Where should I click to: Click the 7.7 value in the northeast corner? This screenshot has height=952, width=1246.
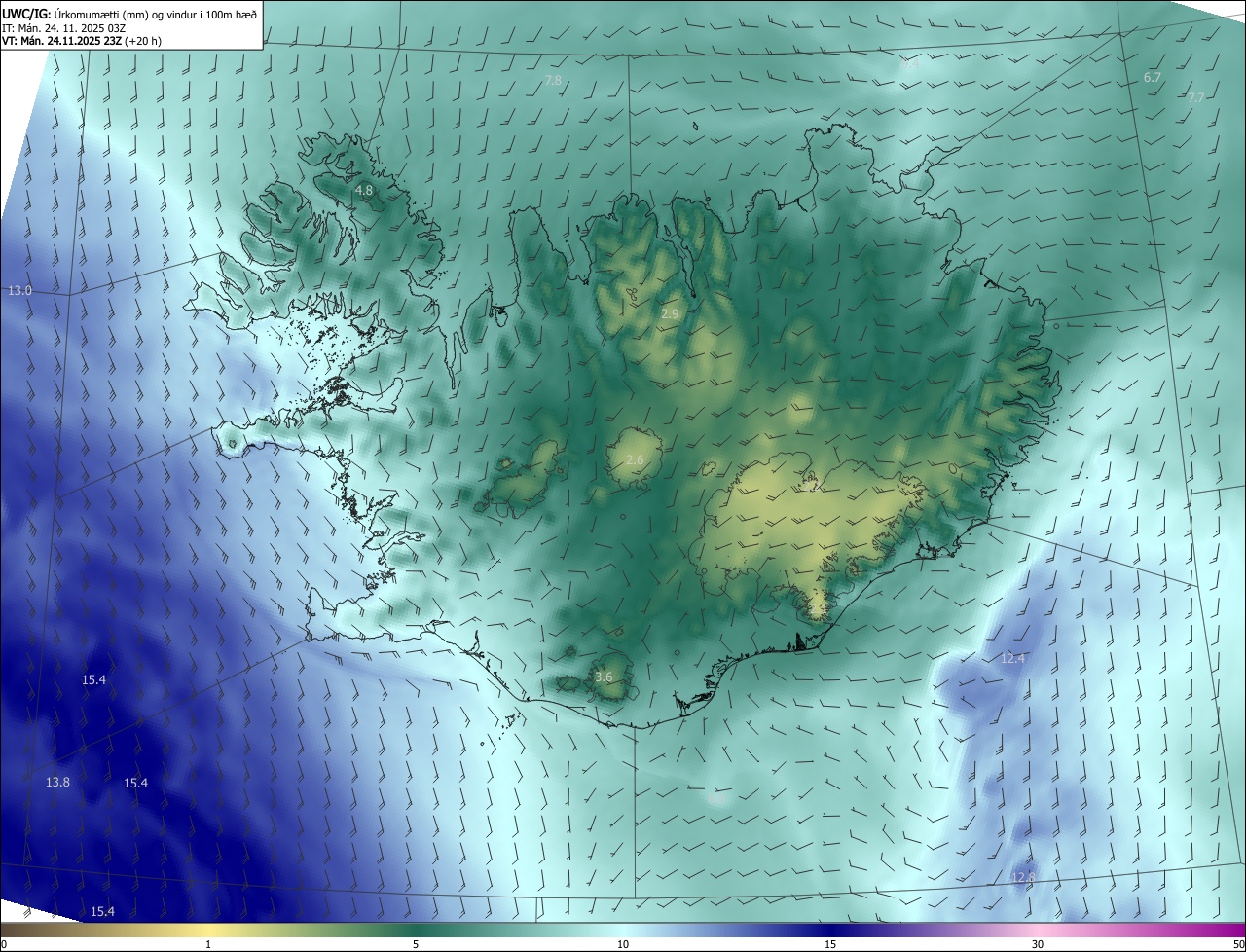(1196, 97)
